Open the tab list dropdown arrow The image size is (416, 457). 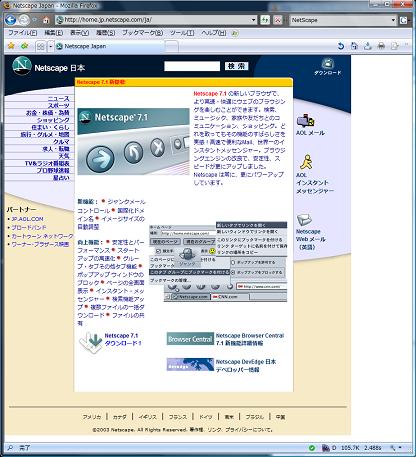[x=51, y=46]
